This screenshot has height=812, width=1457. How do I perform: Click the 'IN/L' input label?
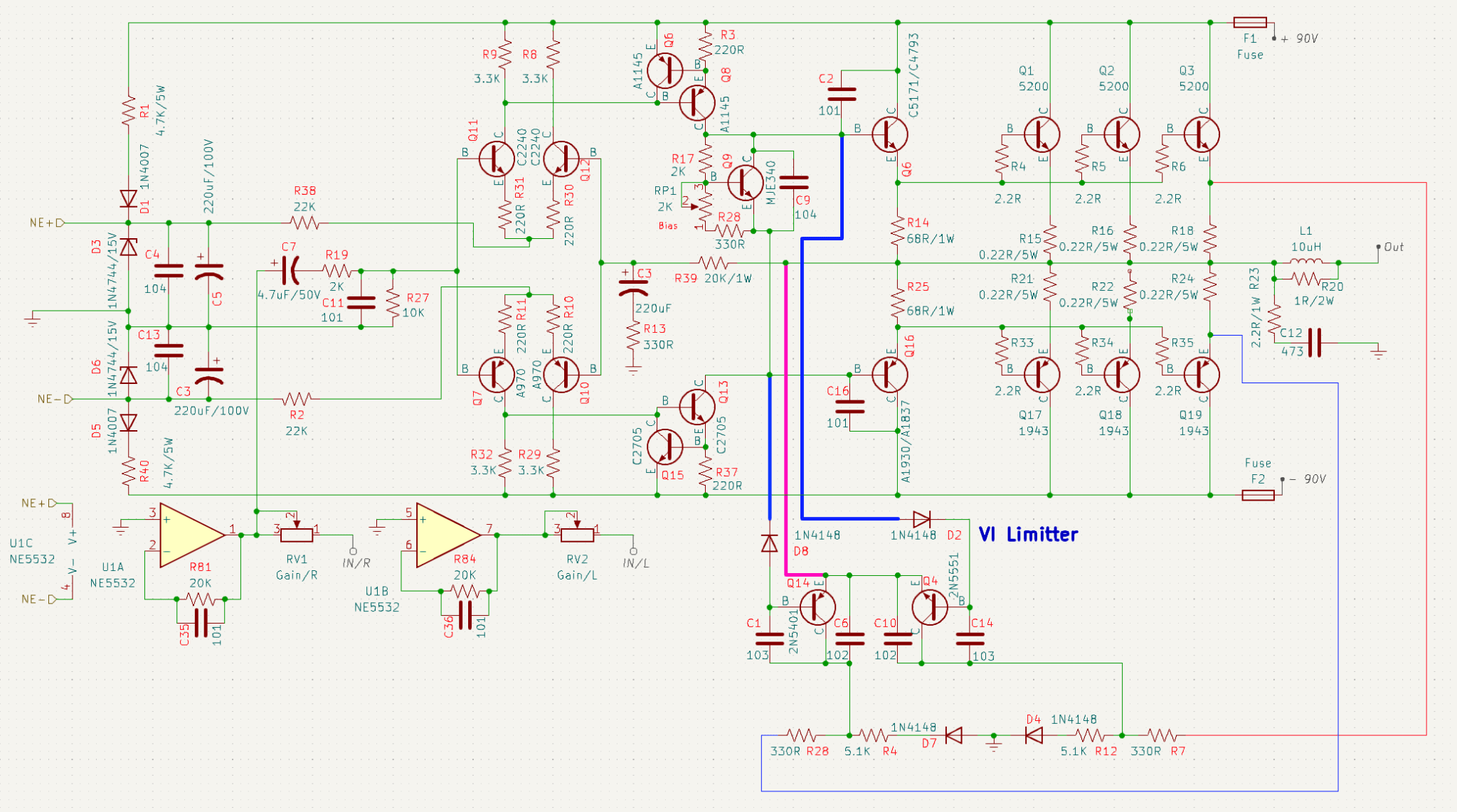636,563
